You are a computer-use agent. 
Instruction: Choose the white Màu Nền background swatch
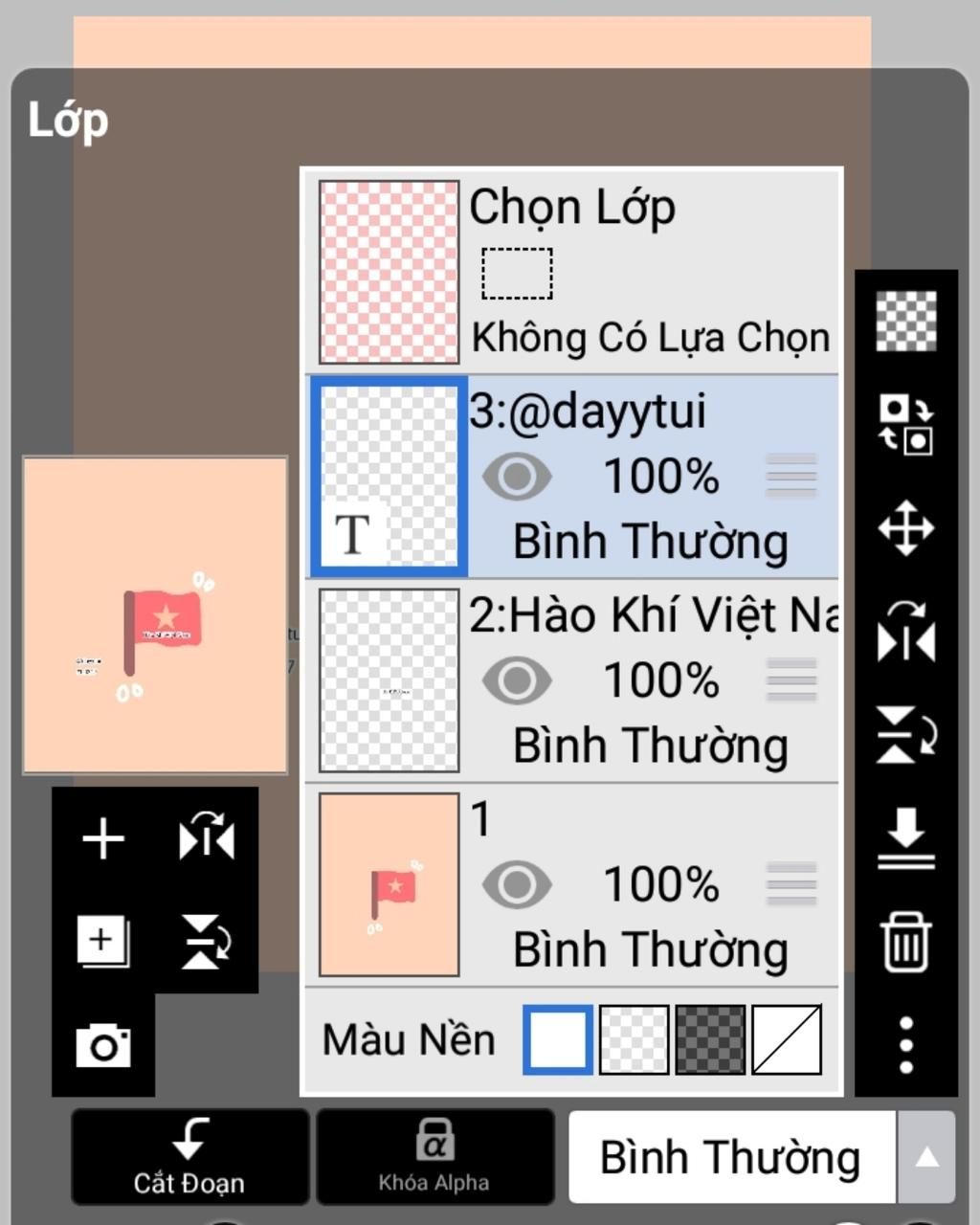tap(558, 1039)
